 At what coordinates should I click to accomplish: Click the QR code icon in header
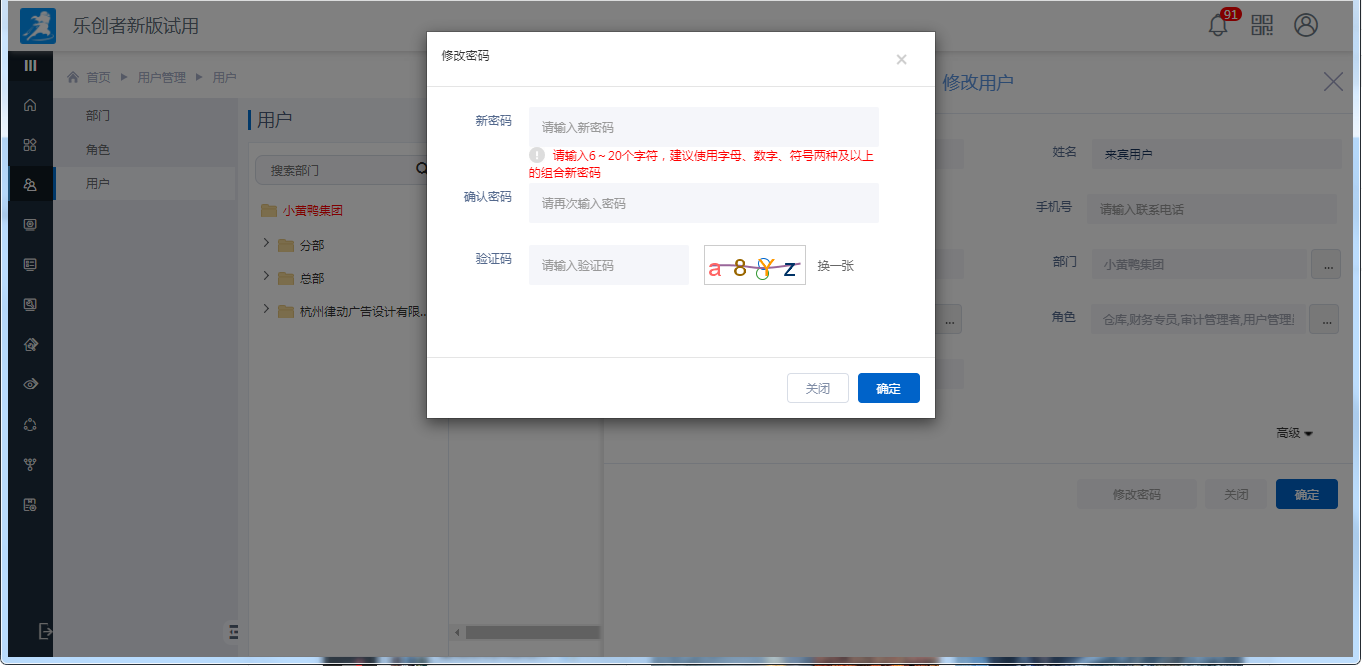1262,25
